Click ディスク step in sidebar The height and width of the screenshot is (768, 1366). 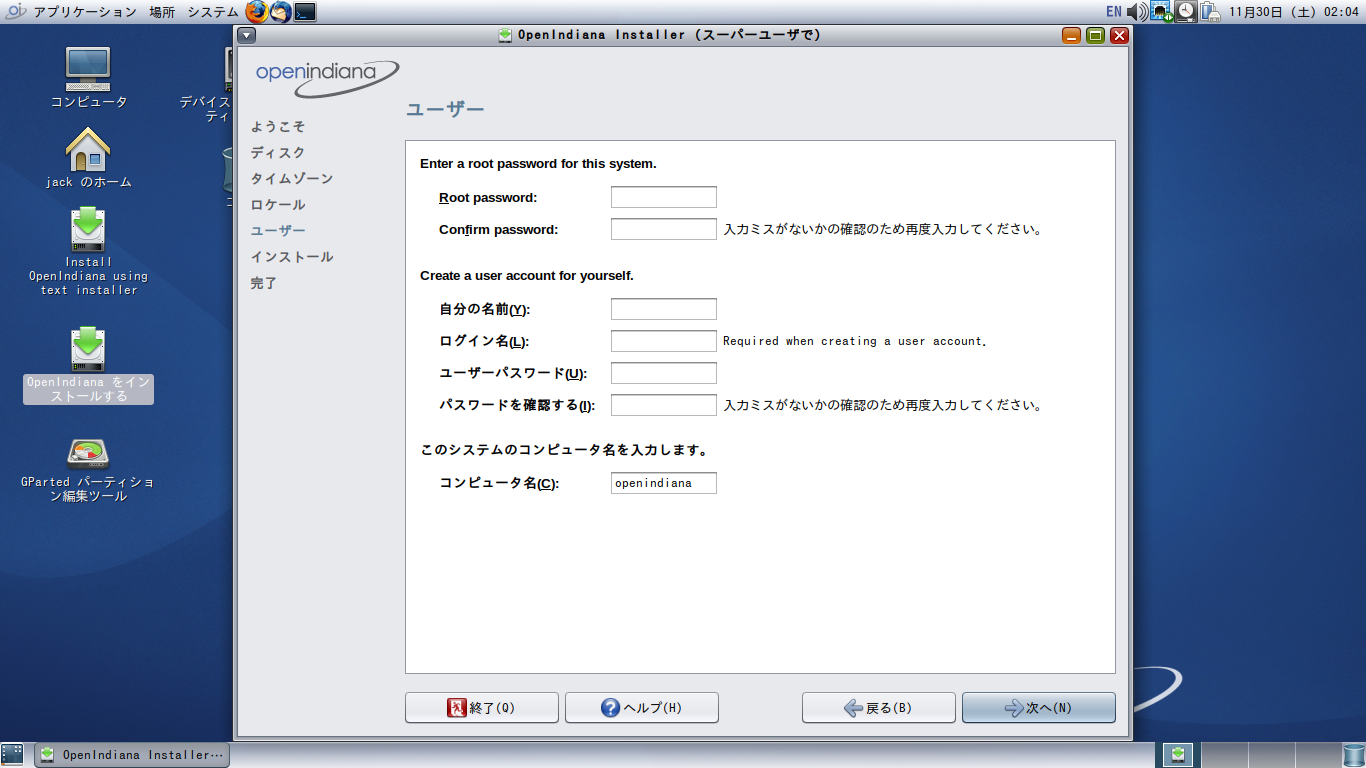pyautogui.click(x=278, y=153)
